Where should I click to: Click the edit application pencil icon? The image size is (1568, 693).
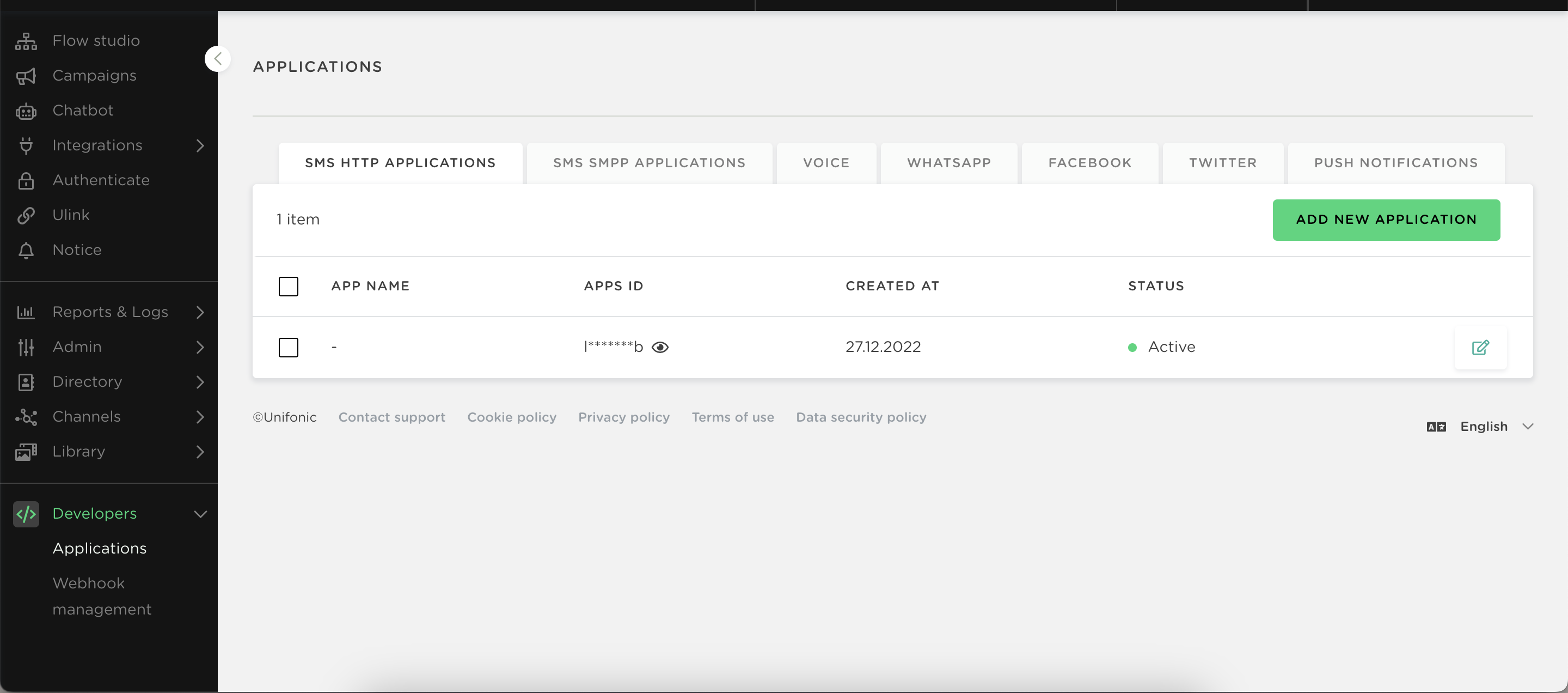coord(1480,347)
